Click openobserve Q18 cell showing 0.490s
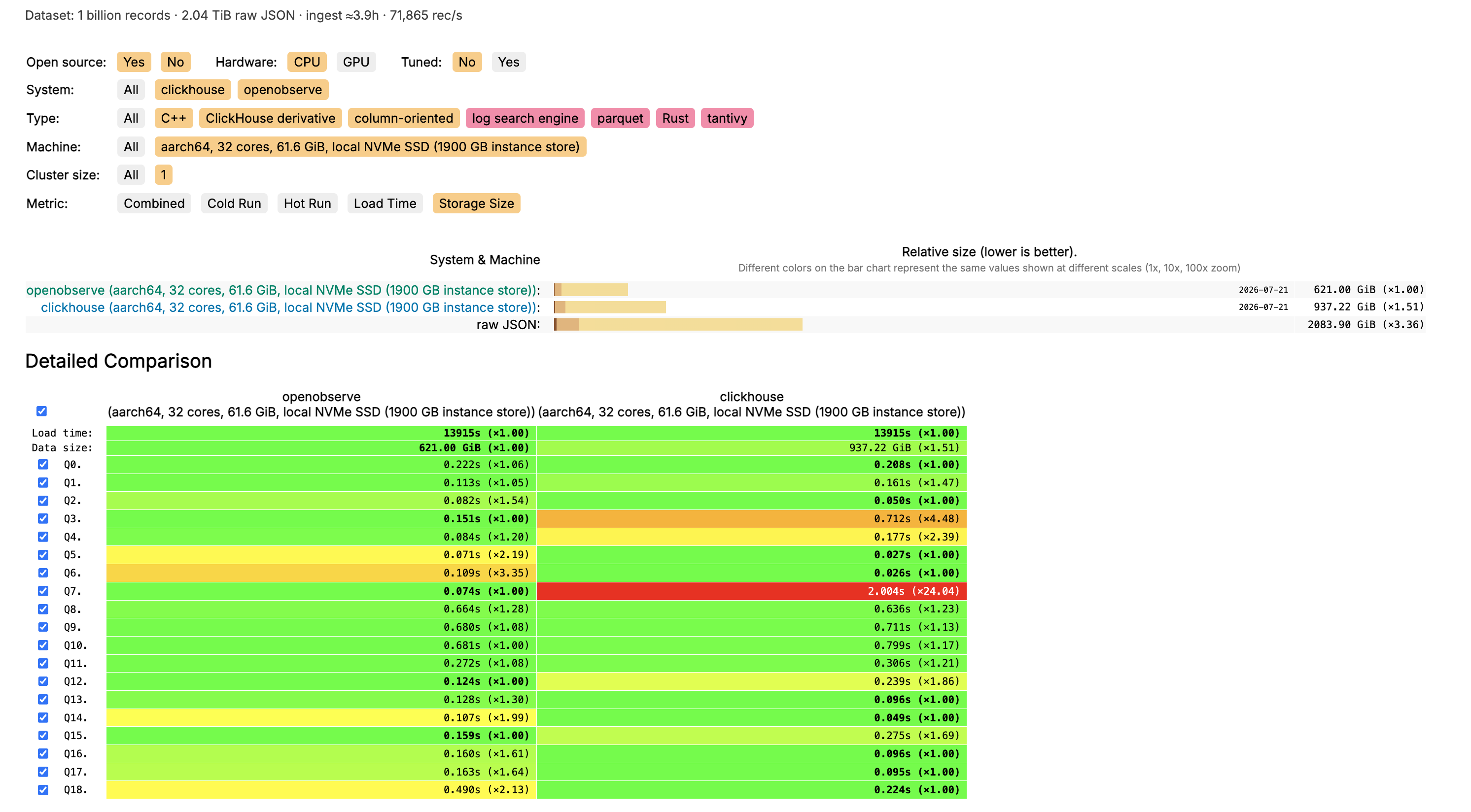This screenshot has width=1471, height=812. (x=321, y=790)
